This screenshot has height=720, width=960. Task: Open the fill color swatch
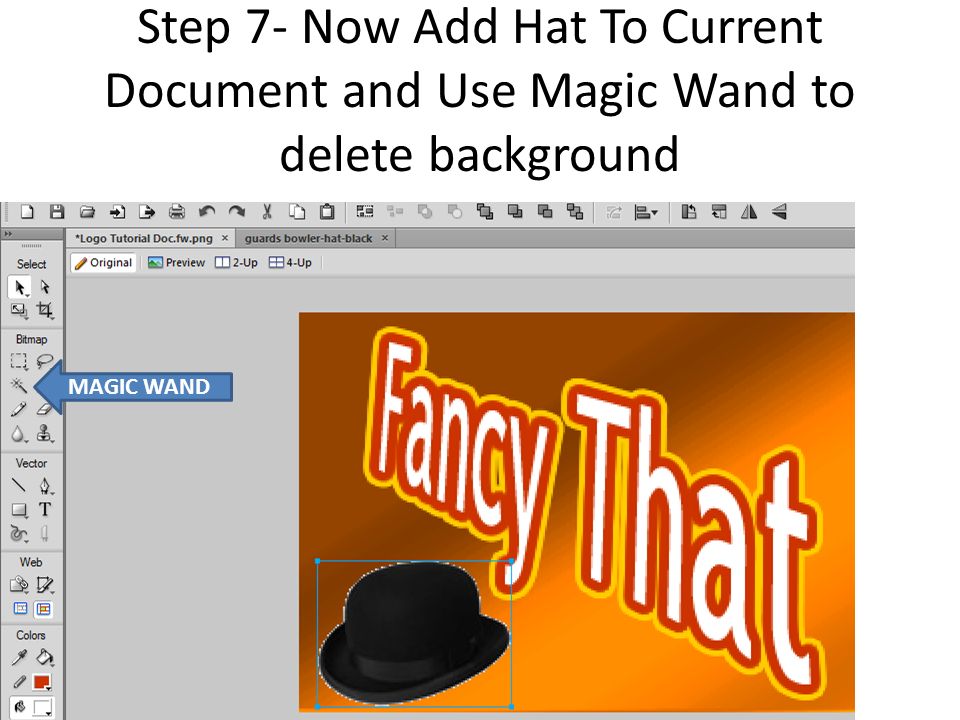point(42,708)
